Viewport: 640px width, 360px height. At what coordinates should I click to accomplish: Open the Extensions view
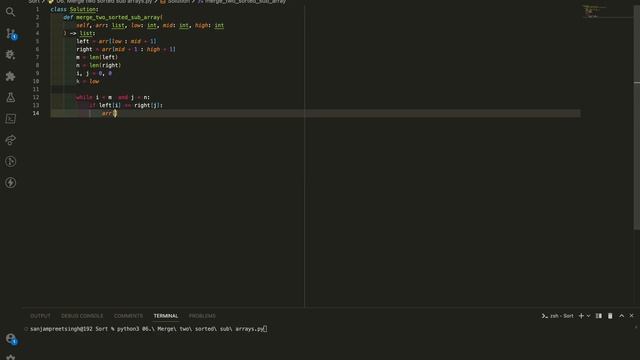tap(10, 76)
